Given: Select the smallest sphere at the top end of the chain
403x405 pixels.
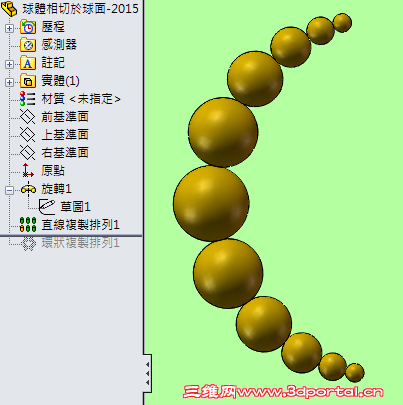Looking at the screenshot, I should click(x=342, y=23).
